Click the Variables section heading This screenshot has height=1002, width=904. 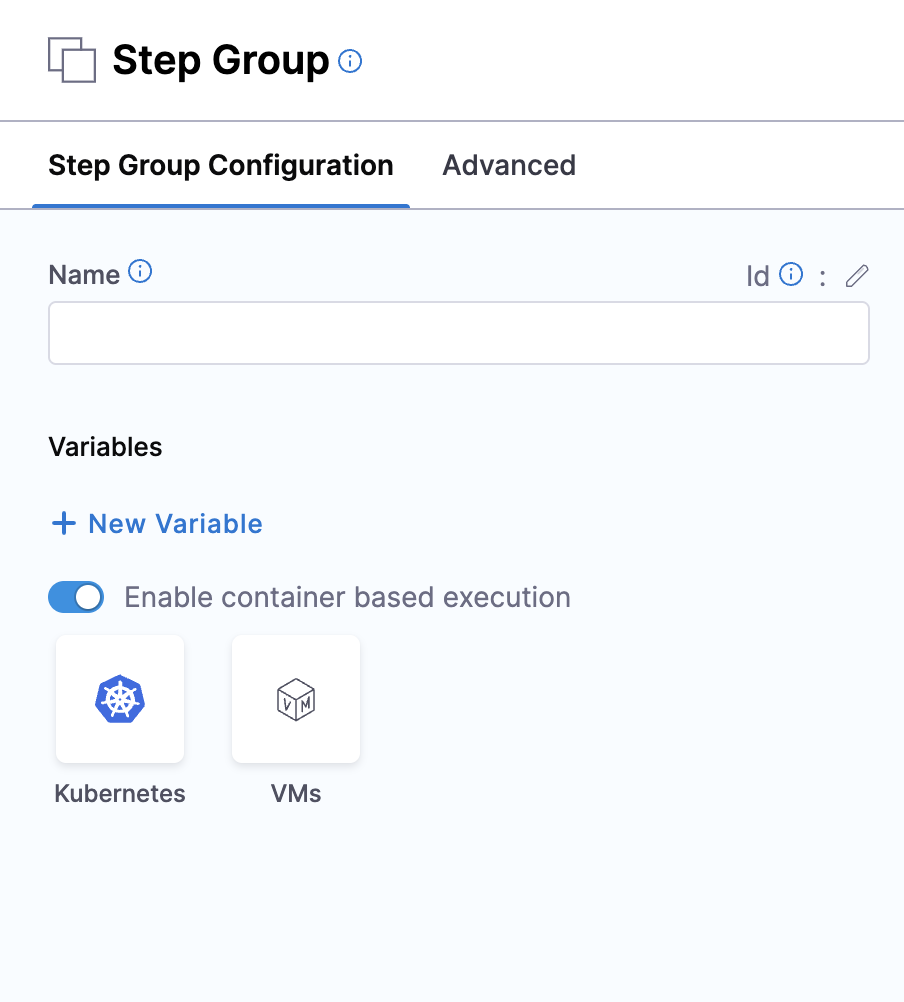(x=105, y=447)
